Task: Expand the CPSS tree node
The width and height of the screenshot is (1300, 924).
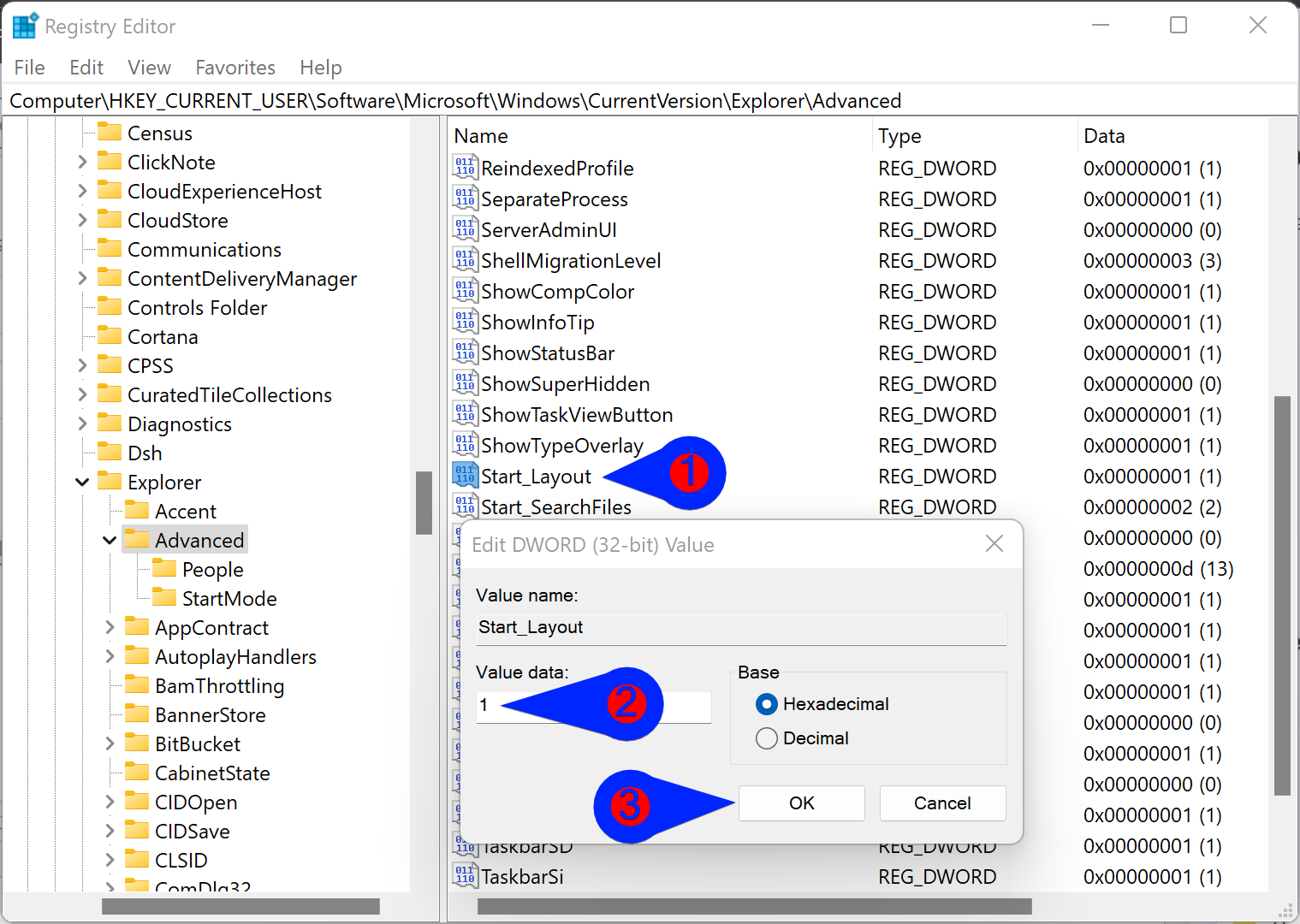Action: click(x=82, y=365)
